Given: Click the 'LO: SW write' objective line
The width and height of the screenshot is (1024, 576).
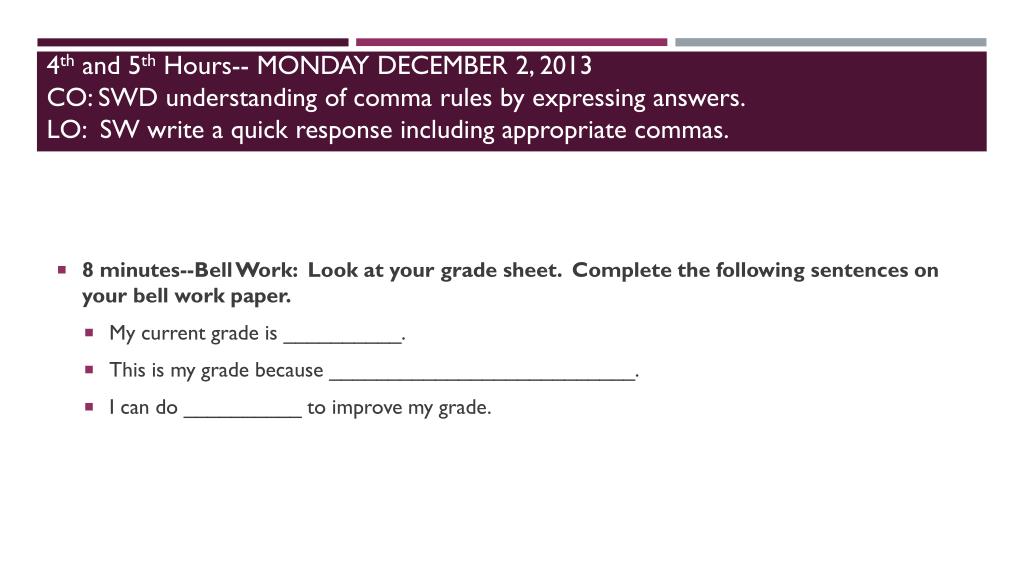Looking at the screenshot, I should pyautogui.click(x=387, y=130).
